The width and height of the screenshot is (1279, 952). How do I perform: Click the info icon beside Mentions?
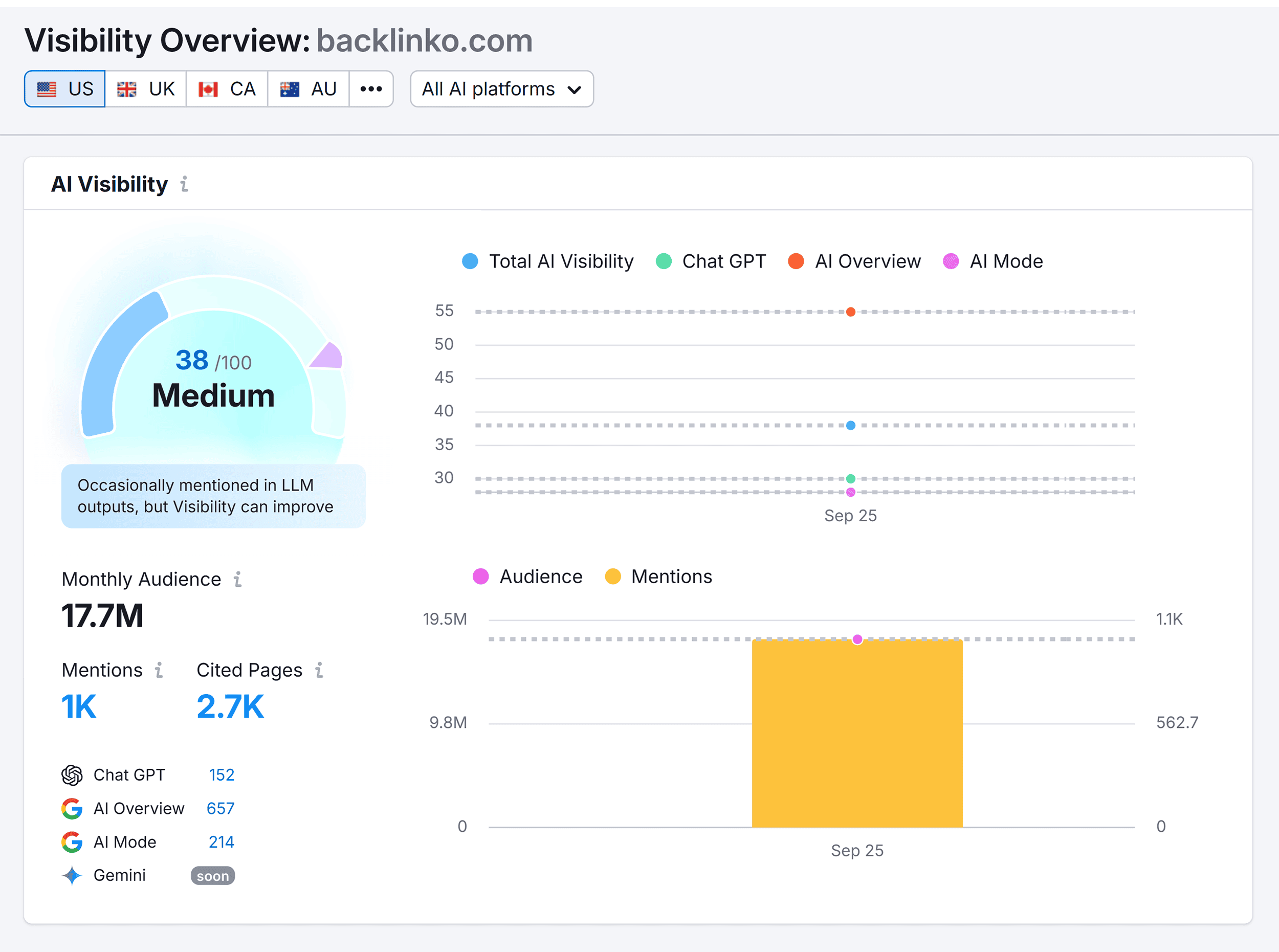pos(158,670)
